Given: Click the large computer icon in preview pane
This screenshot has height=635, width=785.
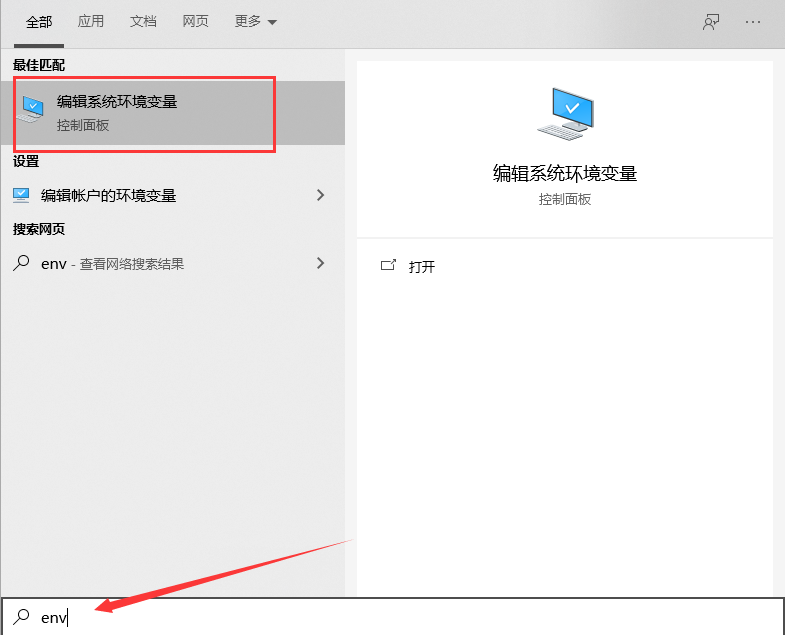Looking at the screenshot, I should (x=566, y=114).
